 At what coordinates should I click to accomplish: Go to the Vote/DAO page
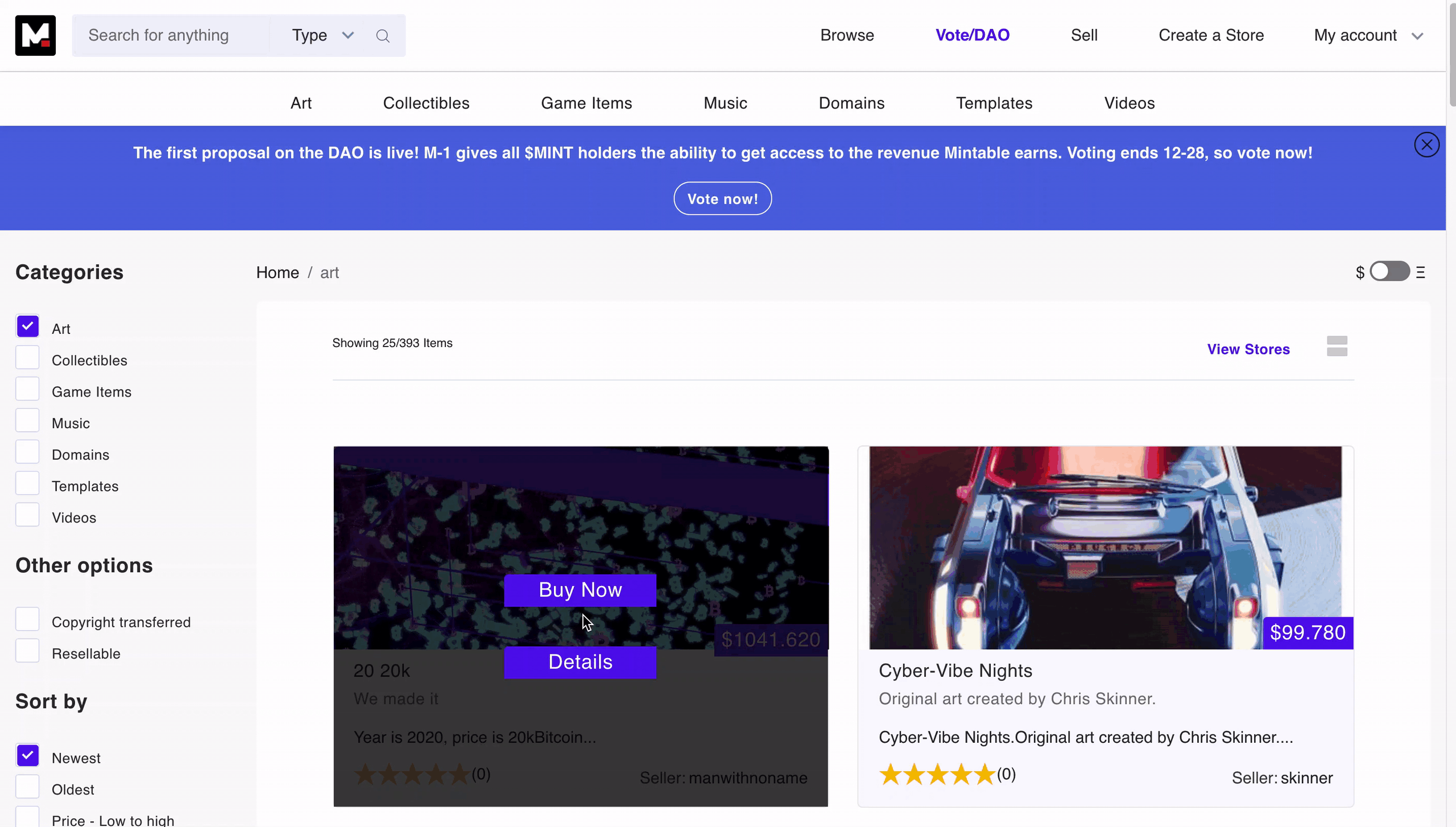pyautogui.click(x=972, y=35)
